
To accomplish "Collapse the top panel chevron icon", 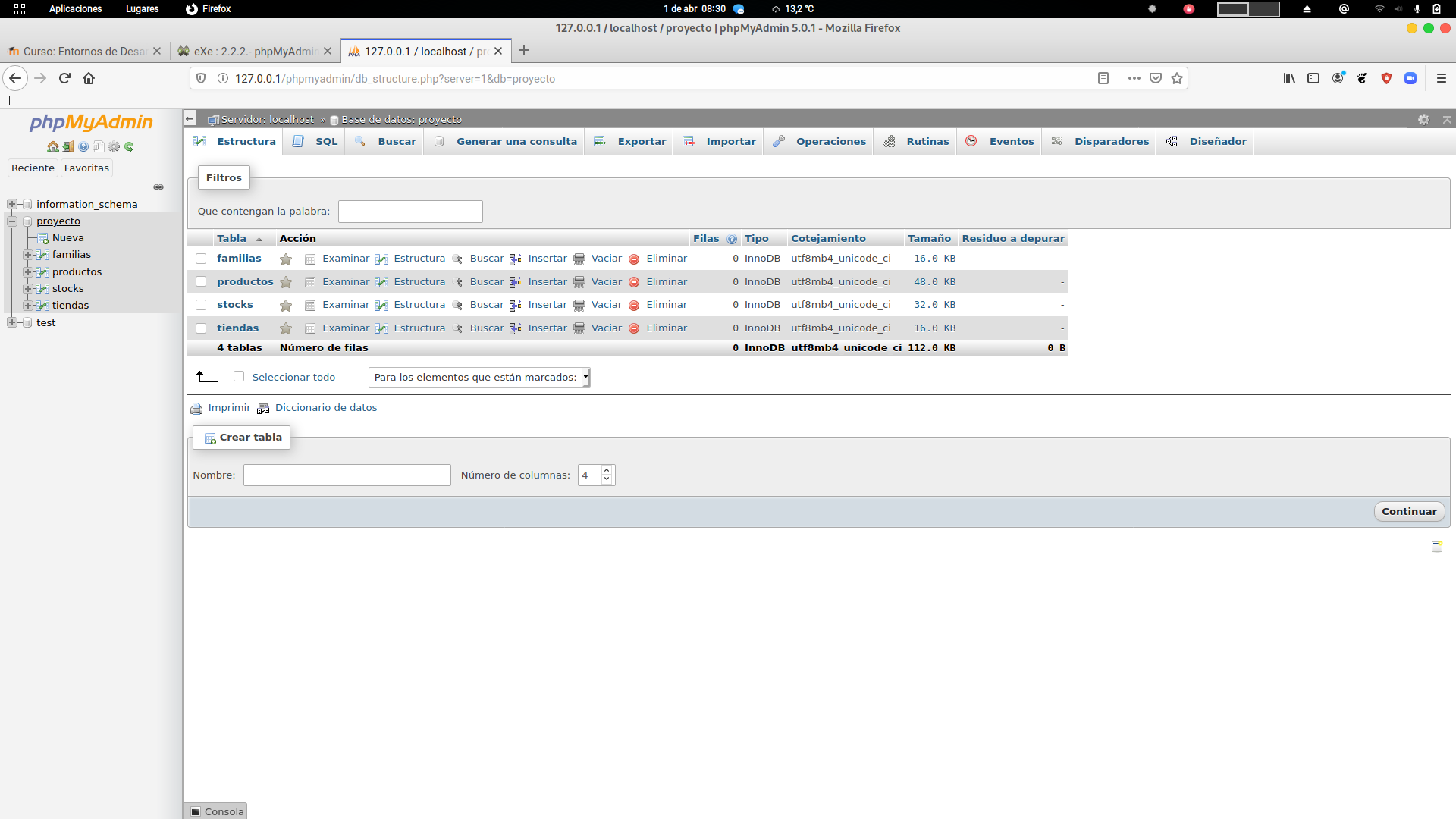I will [x=1447, y=120].
